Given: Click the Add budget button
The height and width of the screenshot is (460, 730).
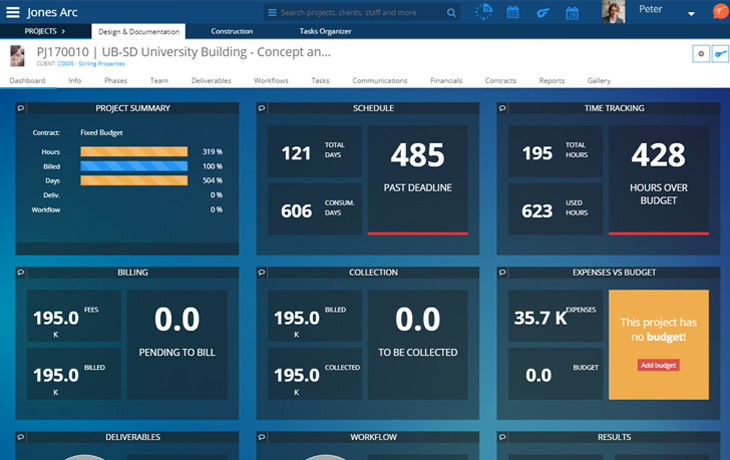Looking at the screenshot, I should pyautogui.click(x=658, y=365).
